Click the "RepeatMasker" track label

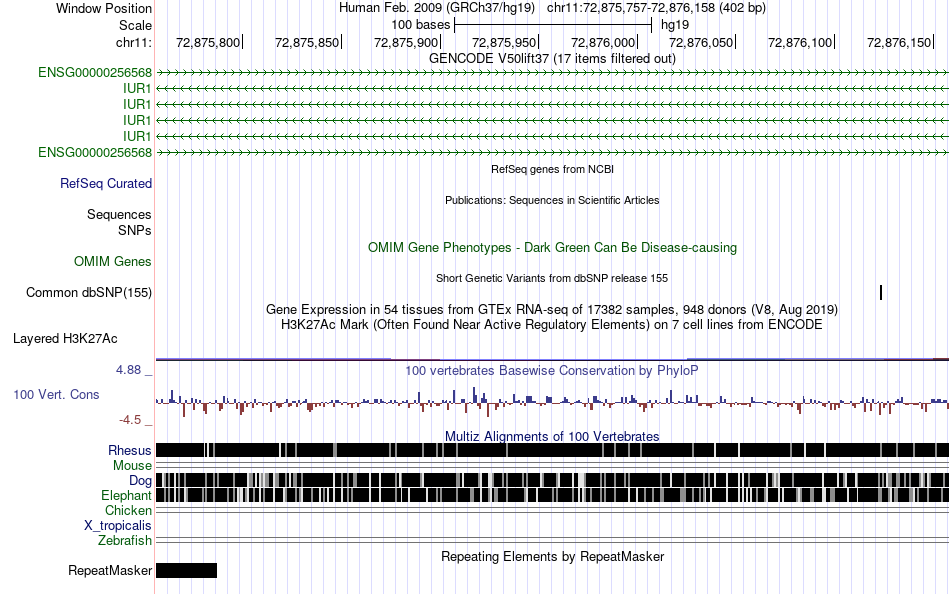(x=110, y=570)
